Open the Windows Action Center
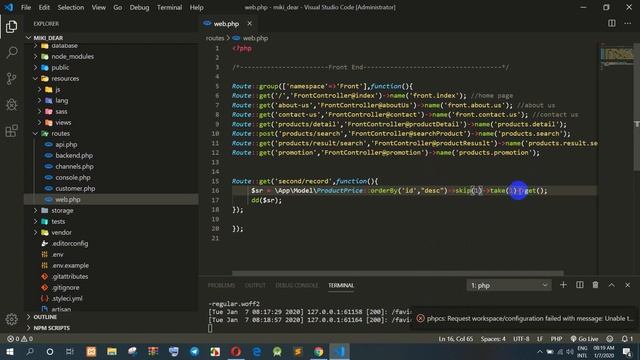 point(627,351)
